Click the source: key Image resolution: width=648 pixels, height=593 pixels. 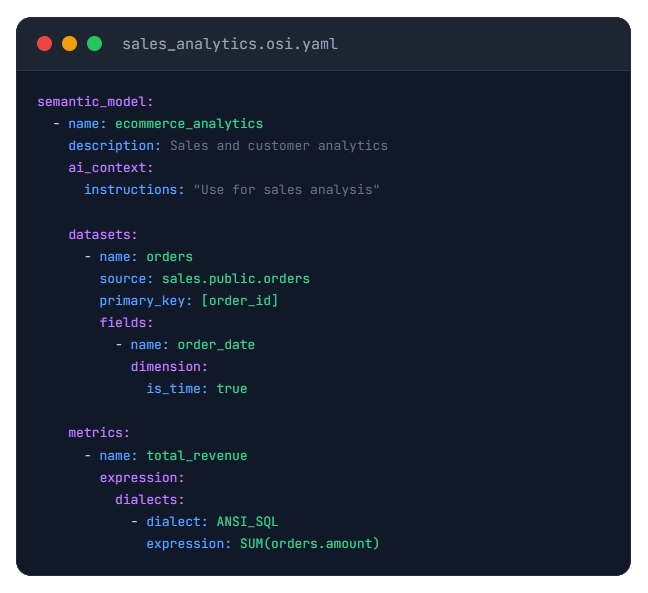[x=126, y=279]
